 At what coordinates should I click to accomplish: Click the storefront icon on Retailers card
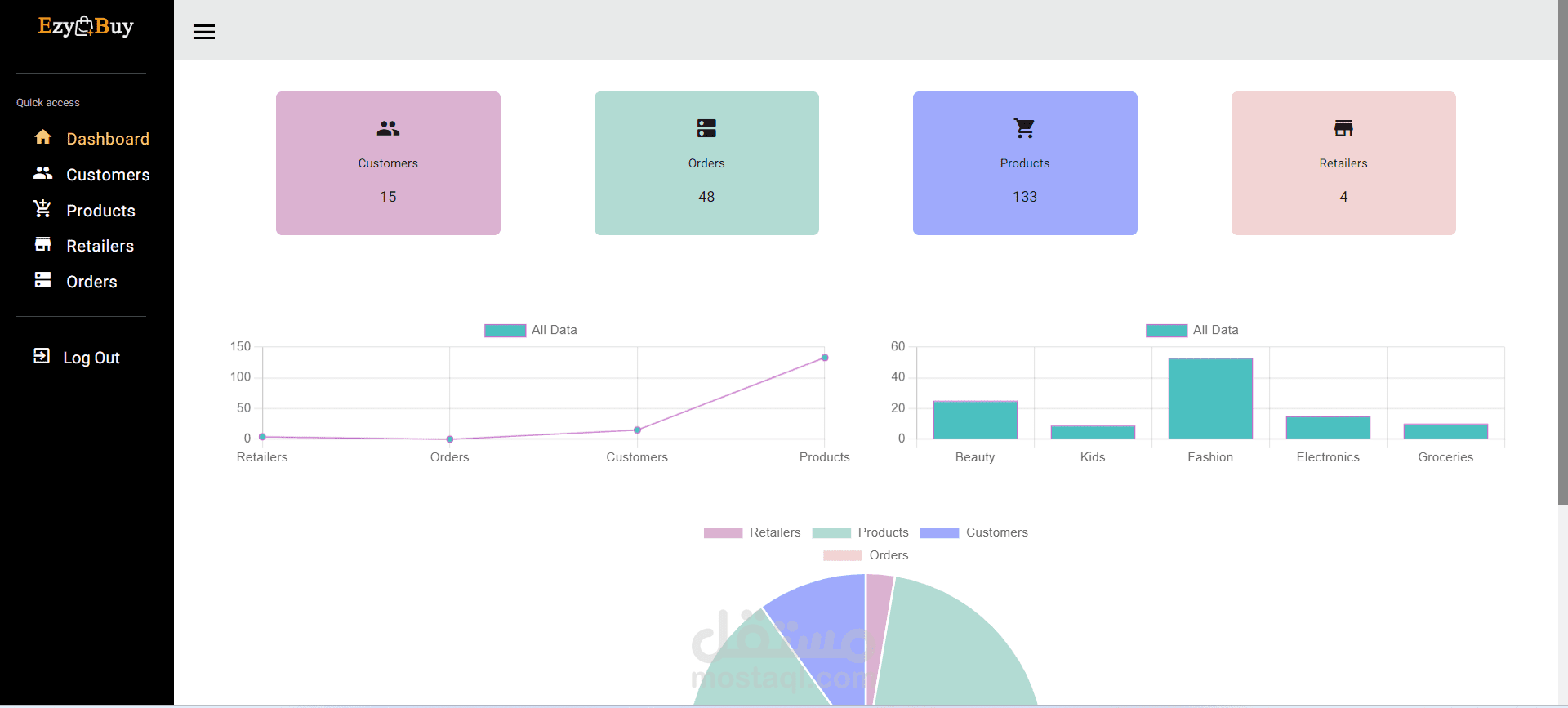pos(1343,128)
